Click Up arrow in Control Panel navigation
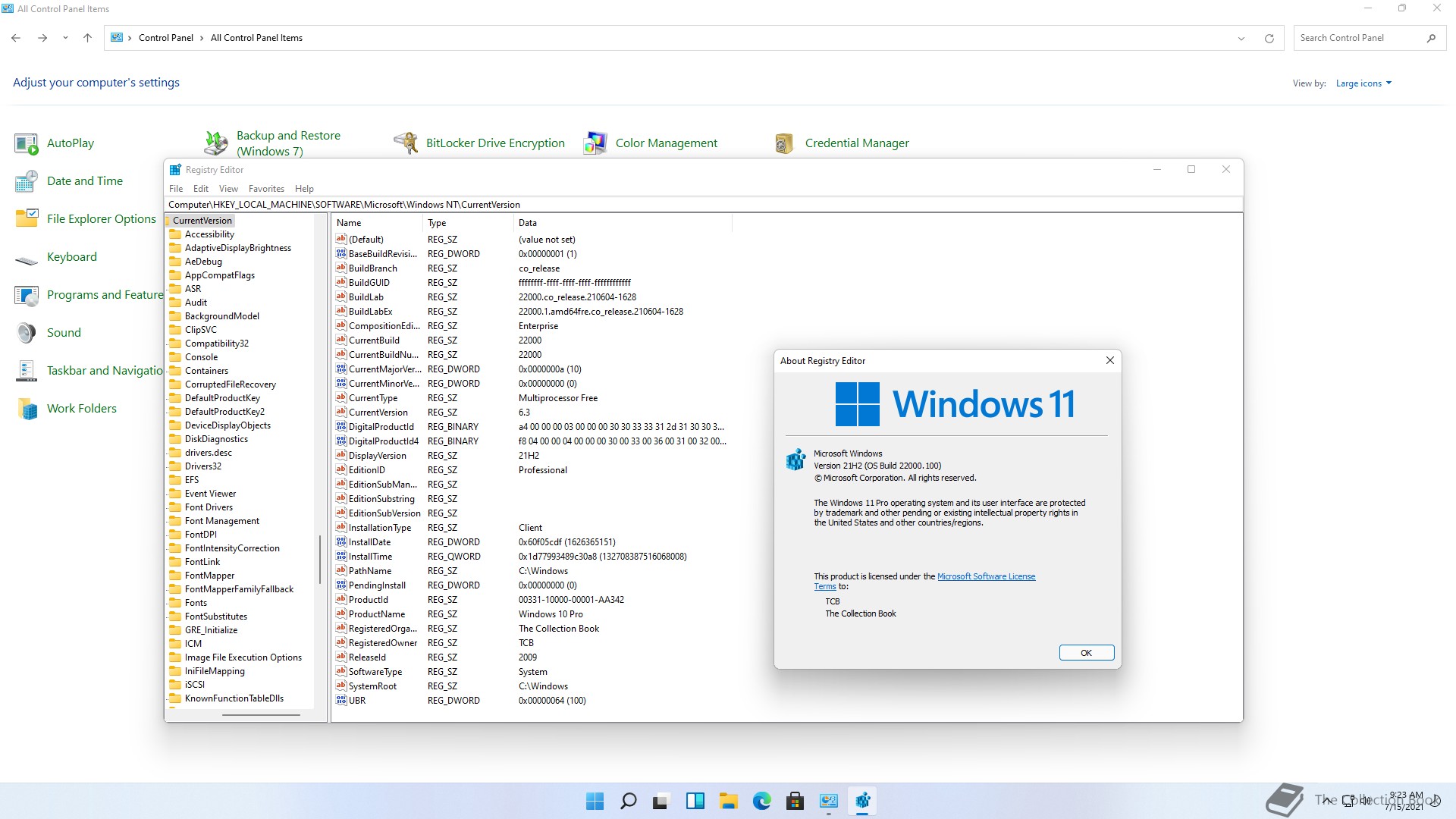Image resolution: width=1456 pixels, height=819 pixels. click(87, 38)
